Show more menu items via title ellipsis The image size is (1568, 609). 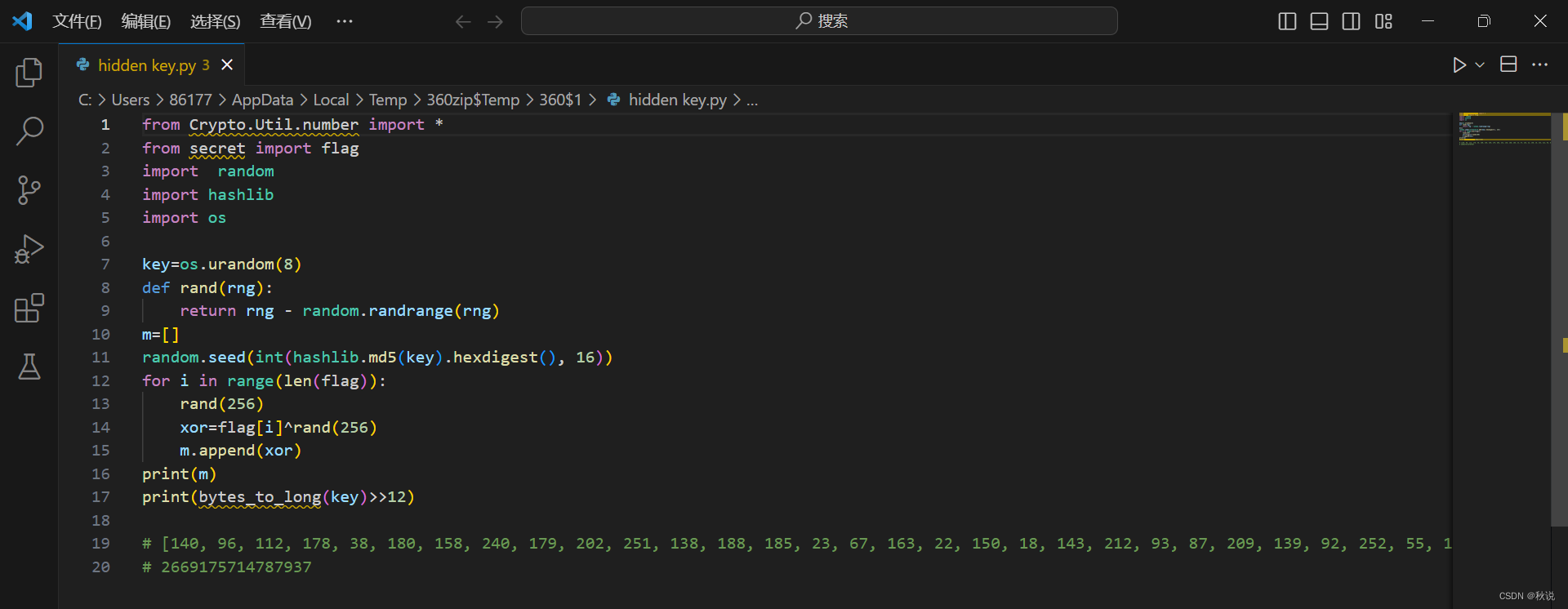pyautogui.click(x=345, y=21)
